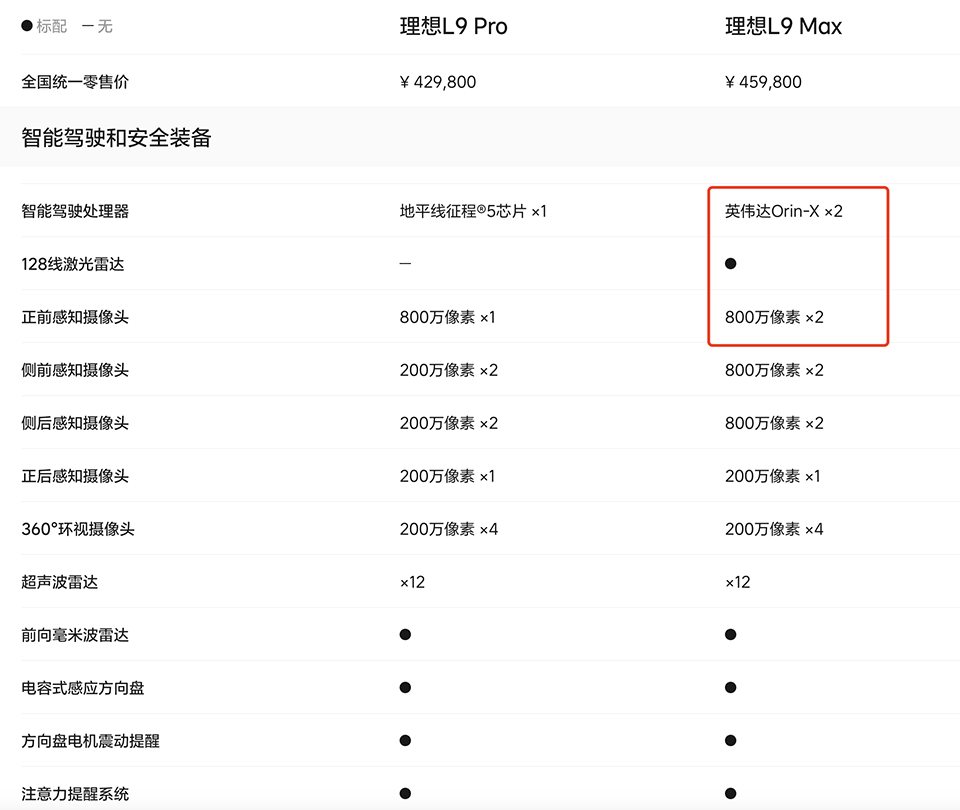Select the 侧后感知摄像头 row label
This screenshot has height=810, width=960.
(x=75, y=423)
